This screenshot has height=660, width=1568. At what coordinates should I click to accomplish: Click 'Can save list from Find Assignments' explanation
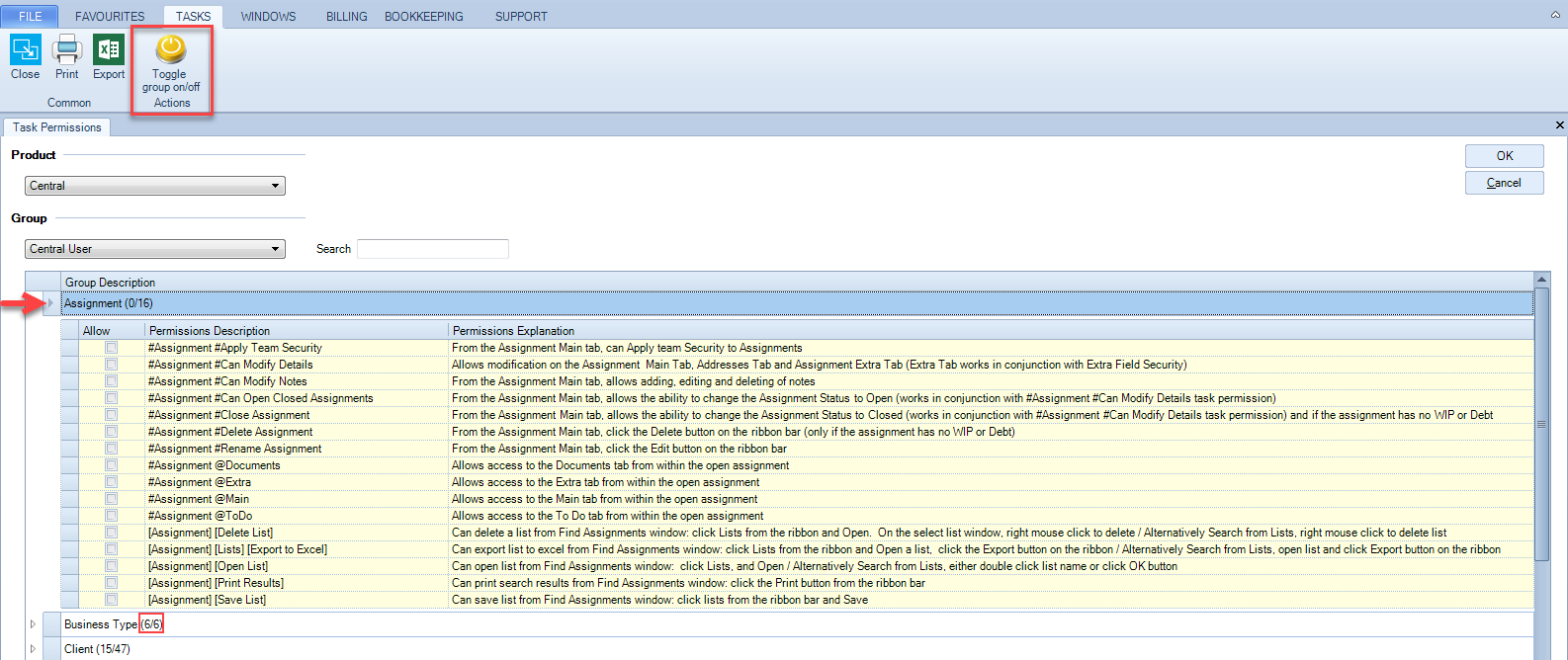point(659,600)
